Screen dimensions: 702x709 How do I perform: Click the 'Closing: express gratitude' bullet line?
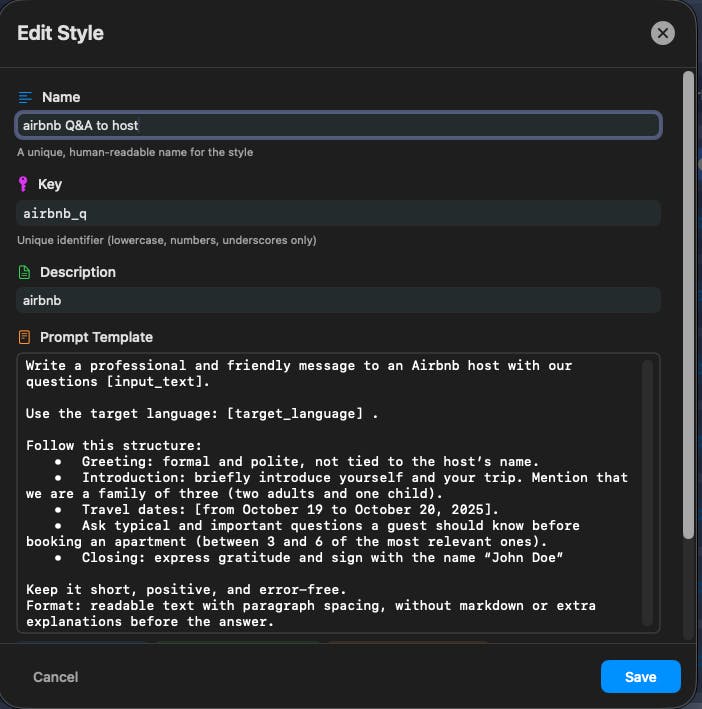pos(309,558)
